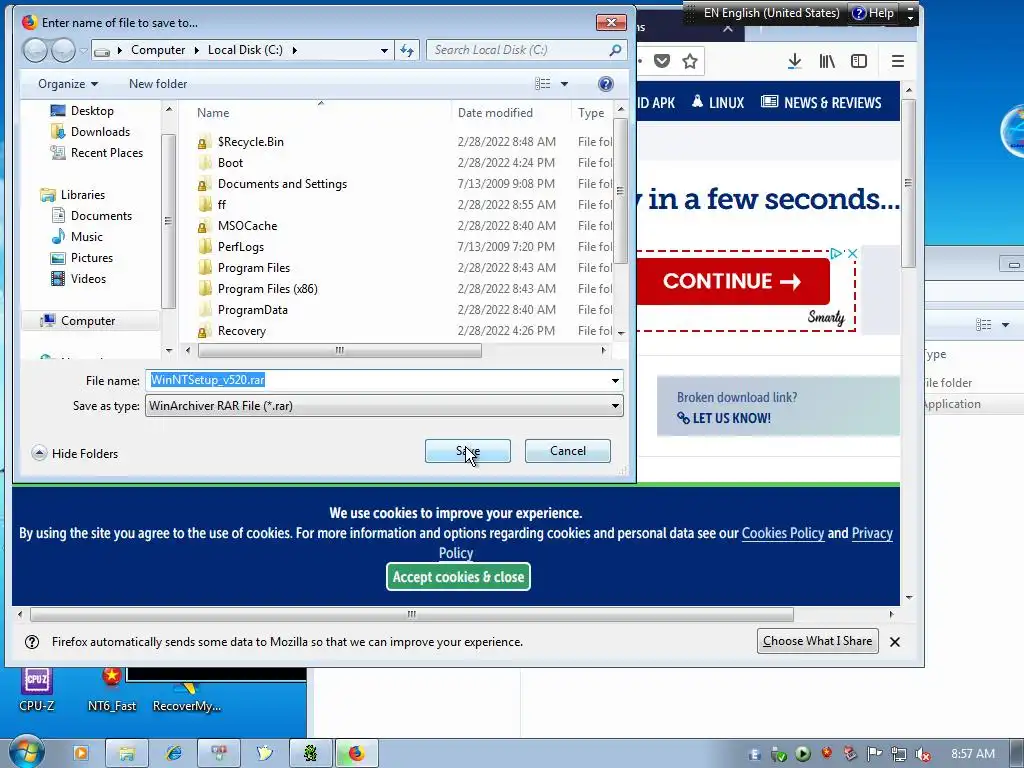
Task: Select Desktop in navigation pane
Action: point(92,111)
